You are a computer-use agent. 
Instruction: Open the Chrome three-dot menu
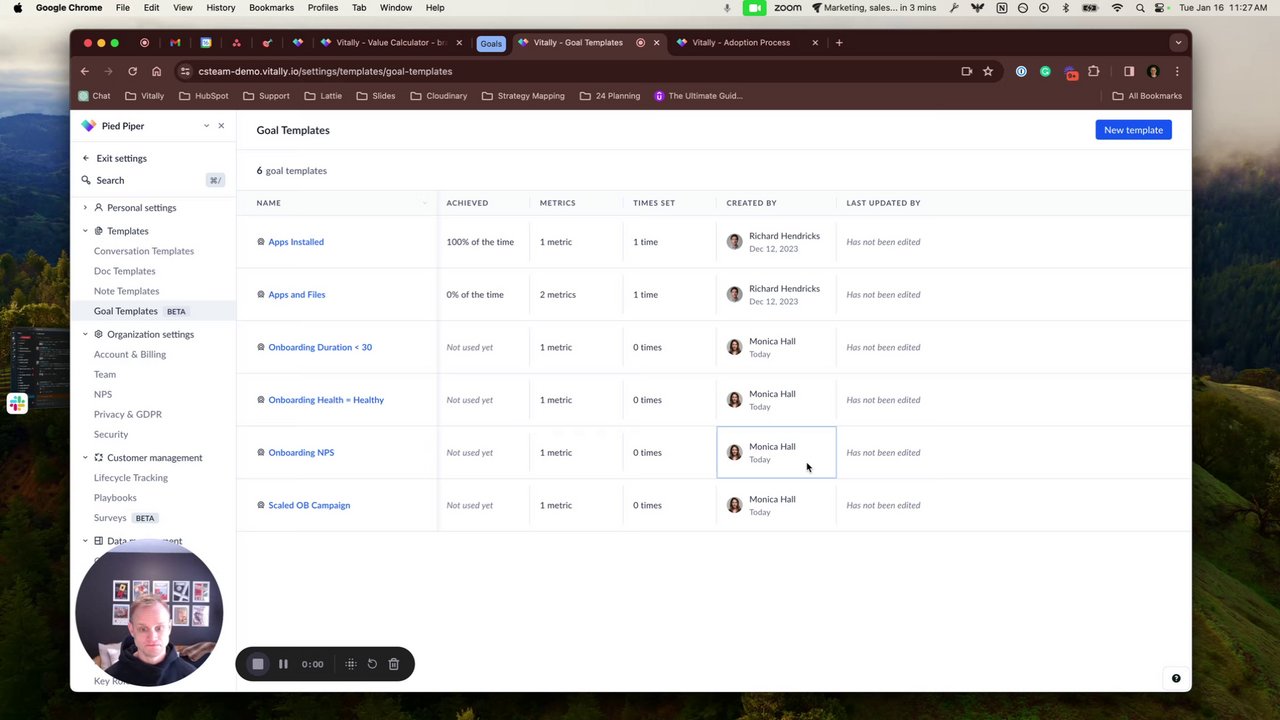tap(1177, 72)
